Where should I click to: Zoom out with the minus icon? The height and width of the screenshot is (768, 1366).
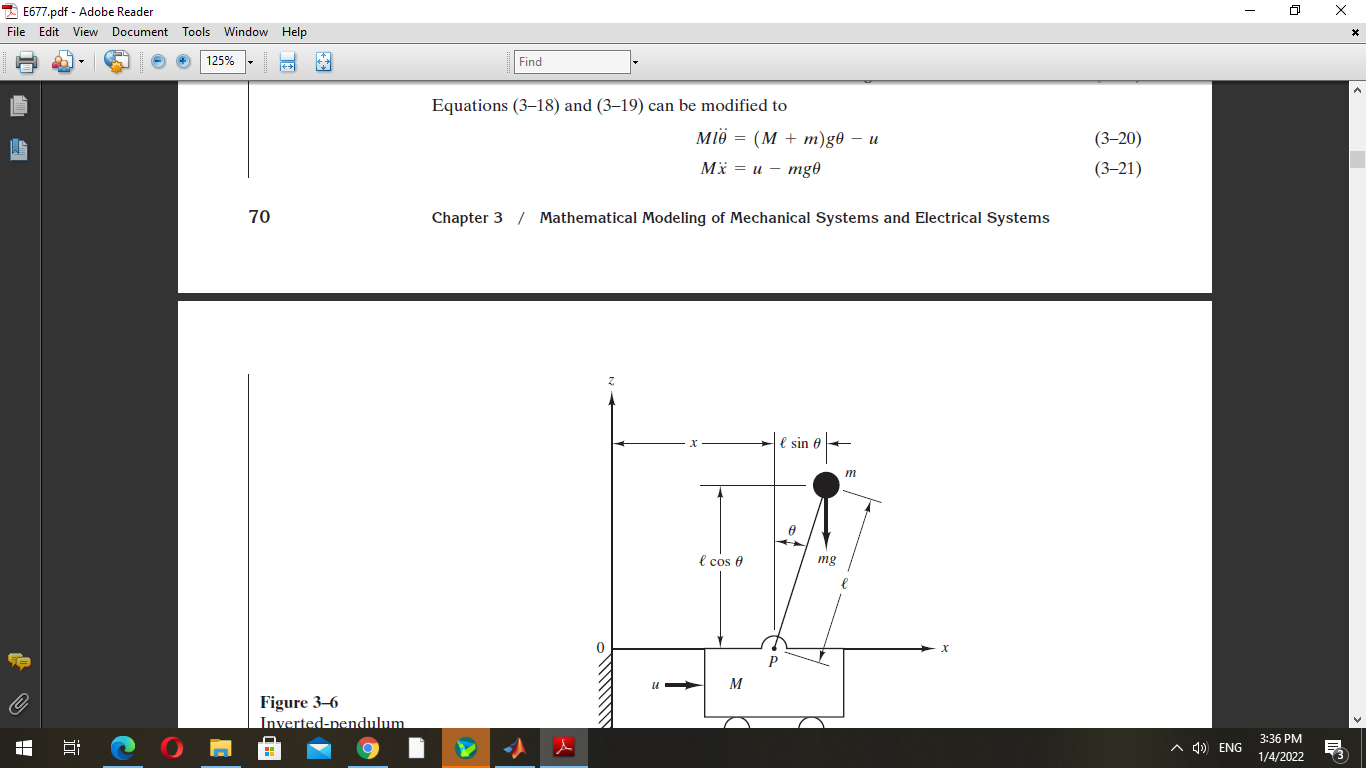click(x=158, y=61)
